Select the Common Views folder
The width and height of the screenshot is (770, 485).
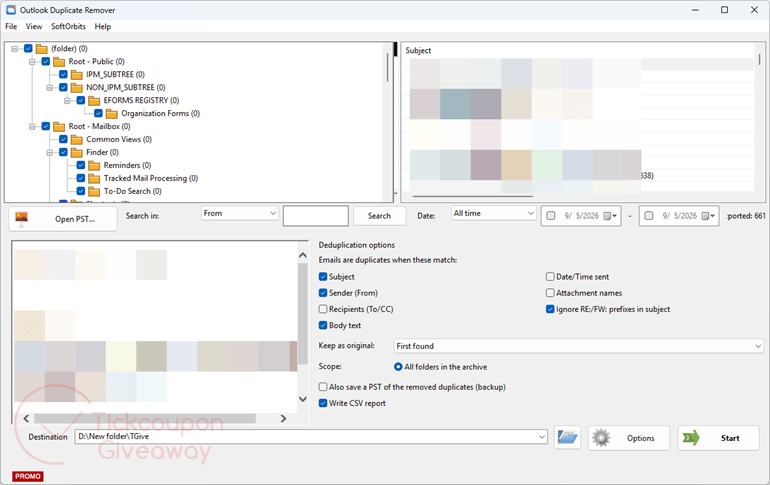[x=119, y=139]
